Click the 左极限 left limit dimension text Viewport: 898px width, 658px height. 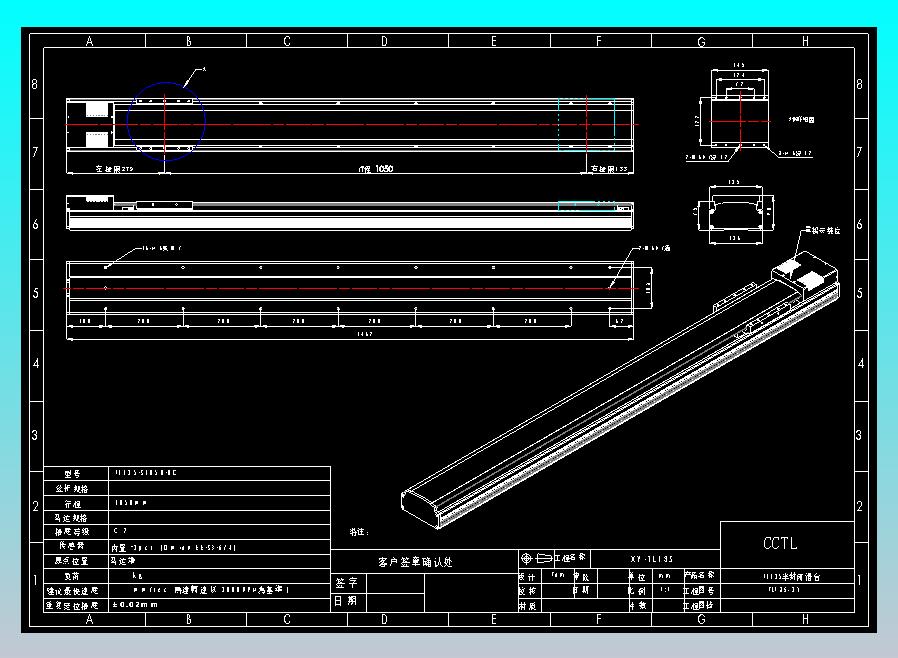click(x=115, y=169)
